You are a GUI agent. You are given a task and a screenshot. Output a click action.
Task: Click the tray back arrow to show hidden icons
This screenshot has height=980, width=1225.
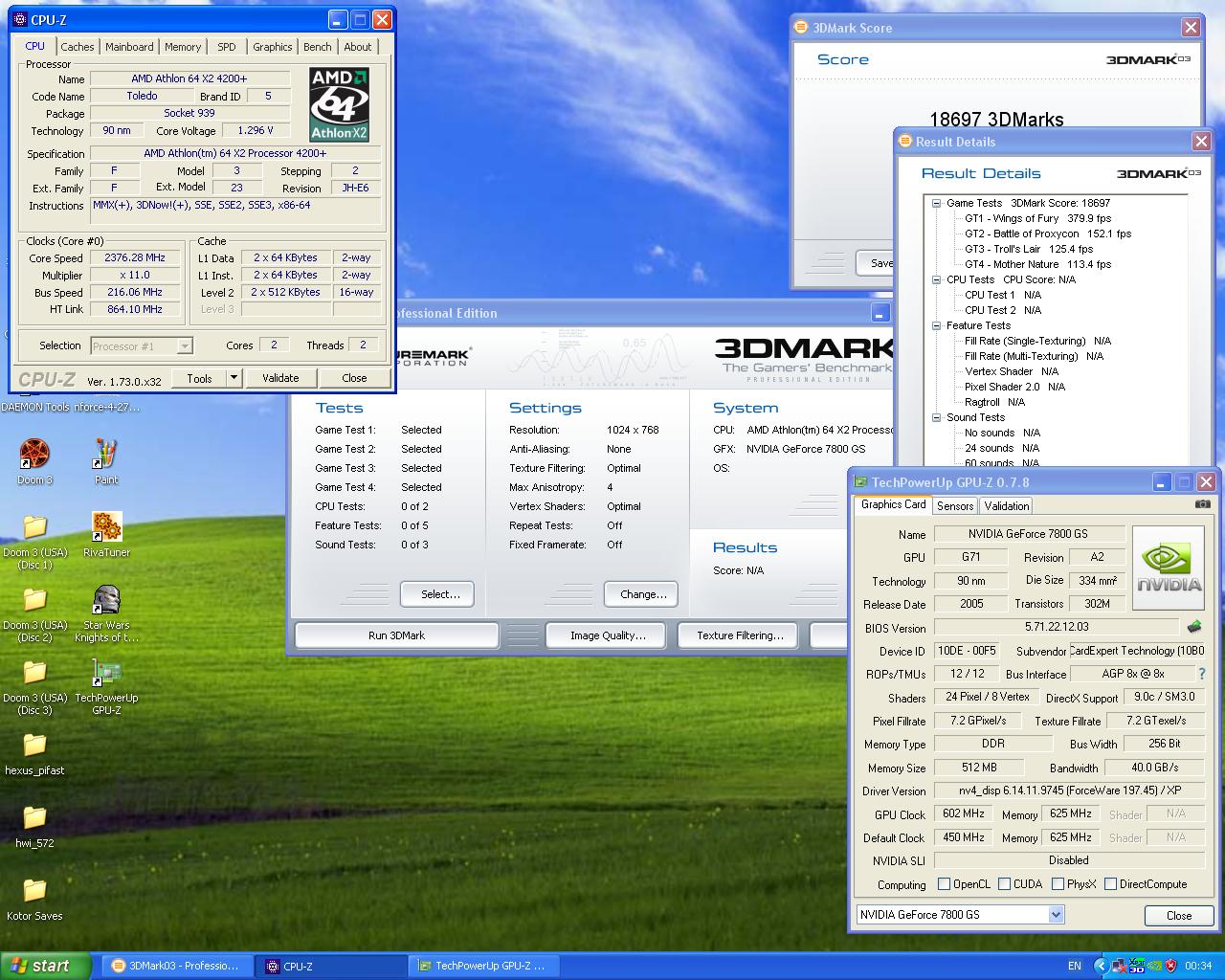(x=1101, y=966)
